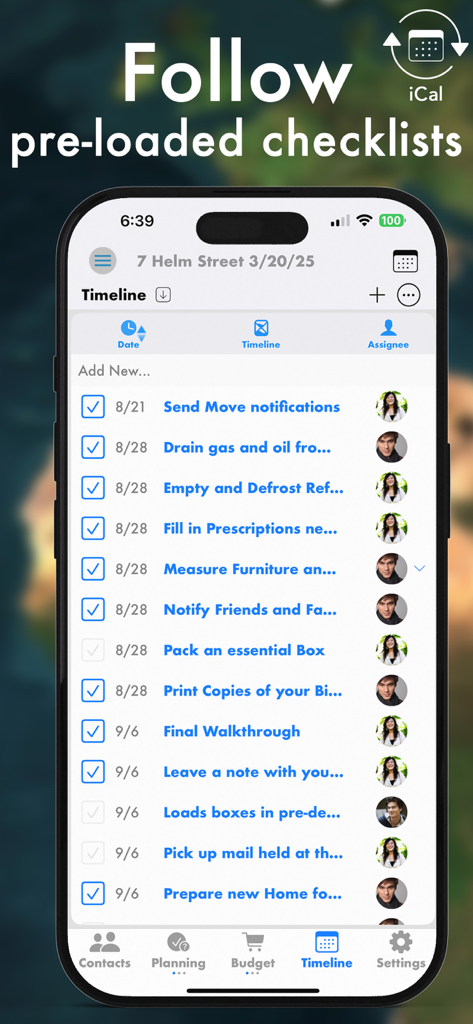Screen dimensions: 473x1024
Task: Open the Send Move notifications task
Action: (x=252, y=407)
